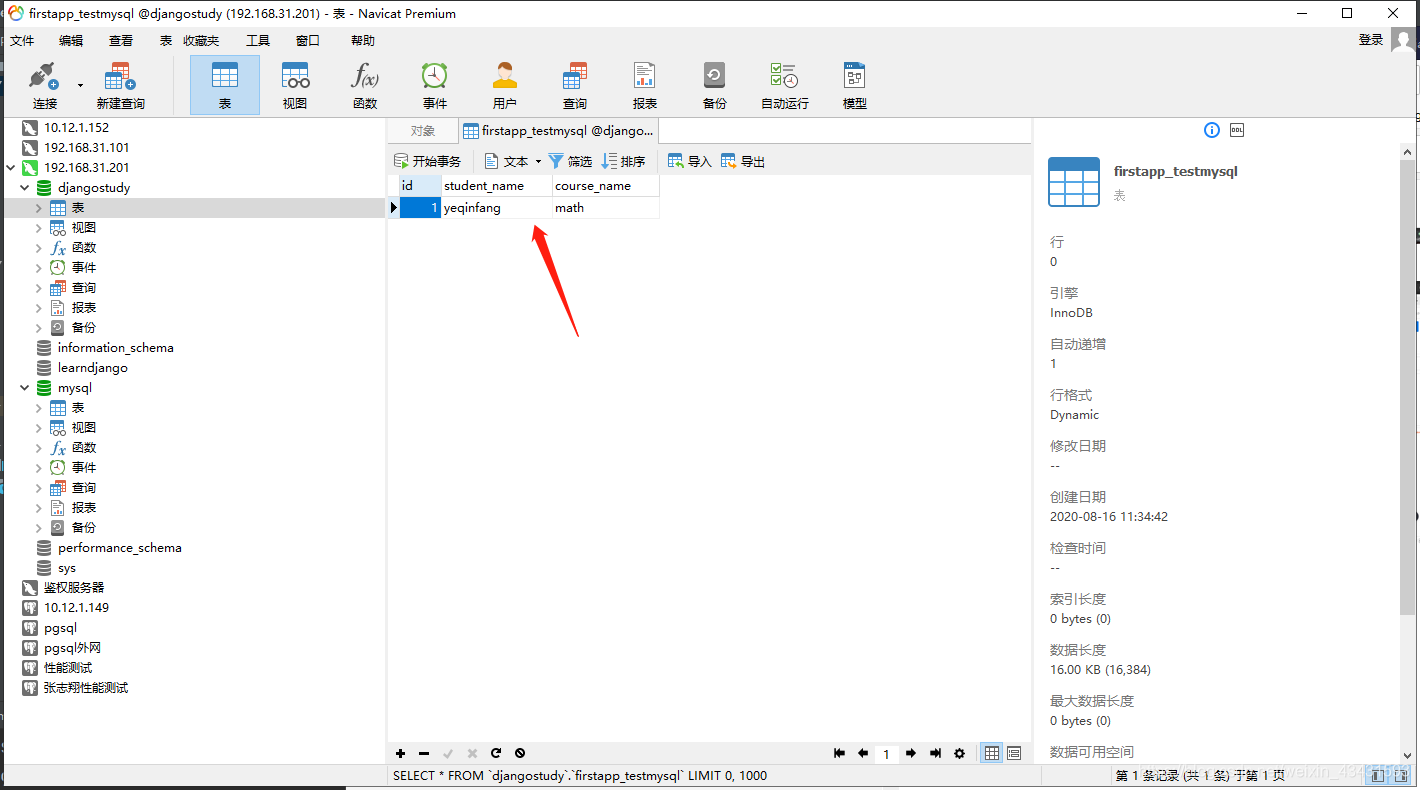Open the 收藏夹 menu
Screen dimensions: 1420x790
pyautogui.click(x=201, y=41)
